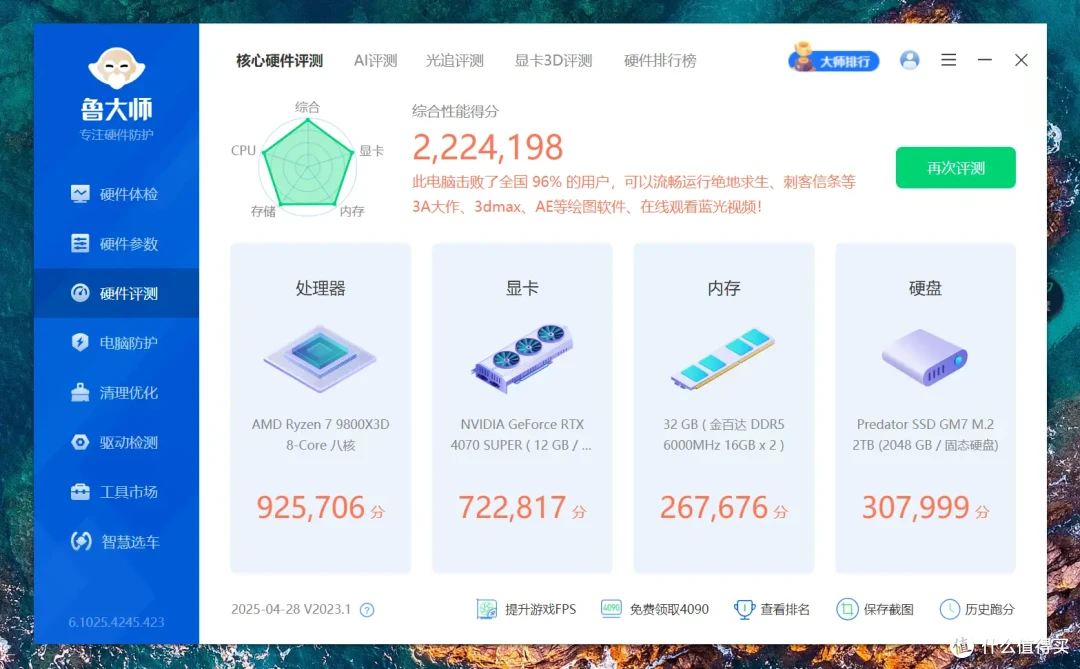Open 硬件参数 in the sidebar
Screen dimensions: 1080x669
[115, 244]
